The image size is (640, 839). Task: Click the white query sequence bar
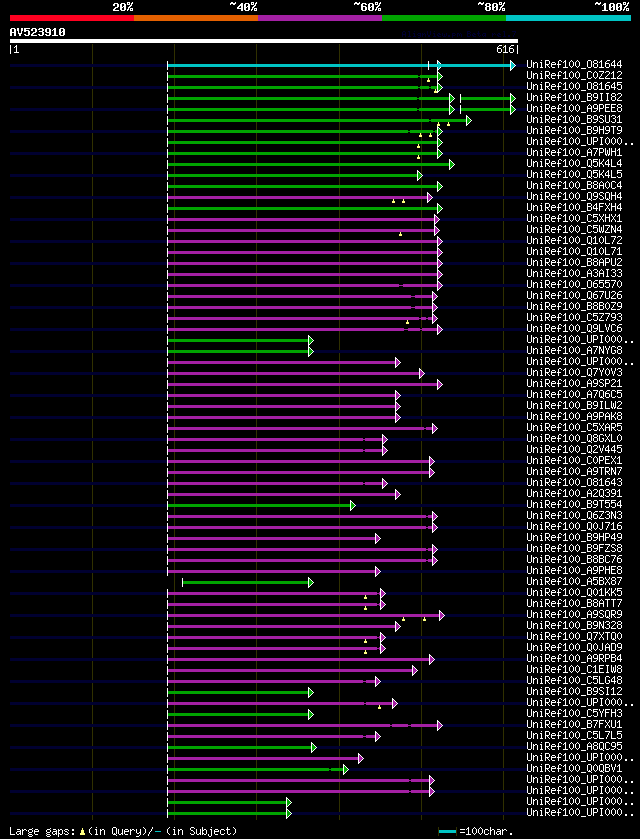(264, 41)
